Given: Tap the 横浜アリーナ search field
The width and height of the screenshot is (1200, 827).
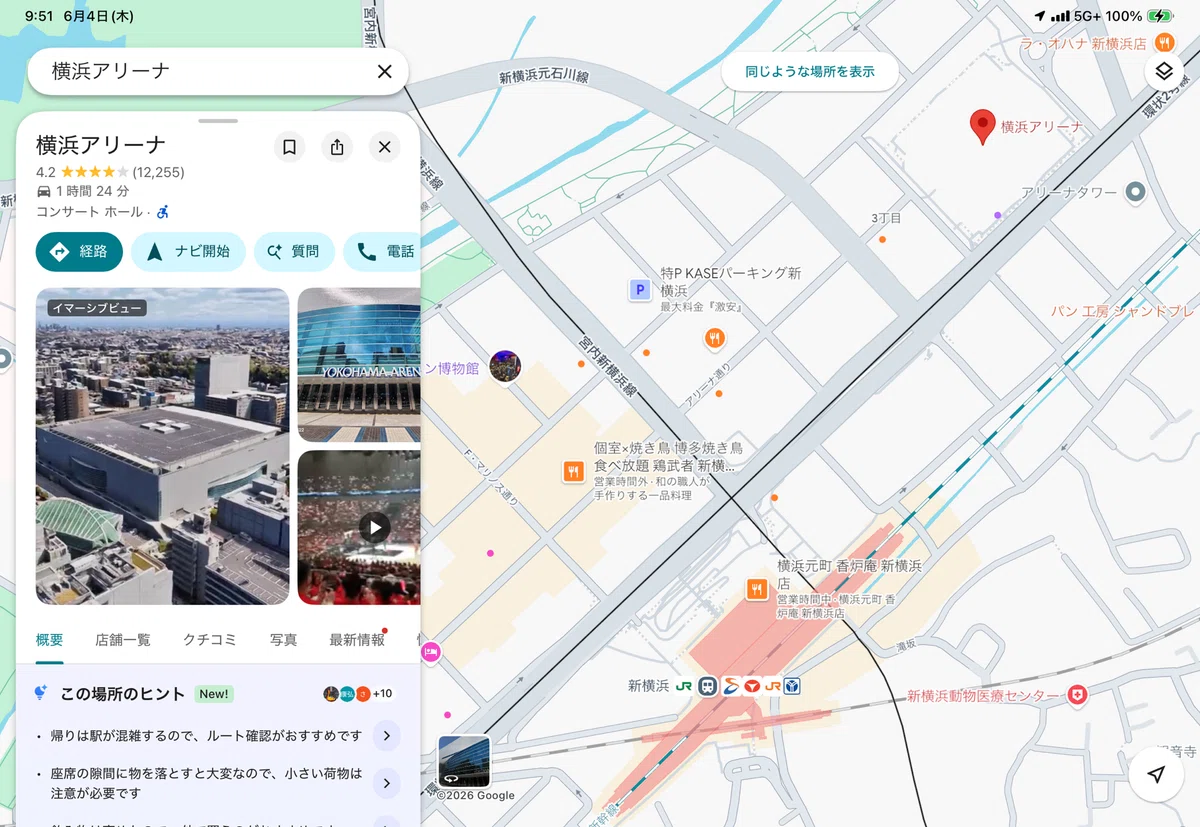Looking at the screenshot, I should 217,71.
